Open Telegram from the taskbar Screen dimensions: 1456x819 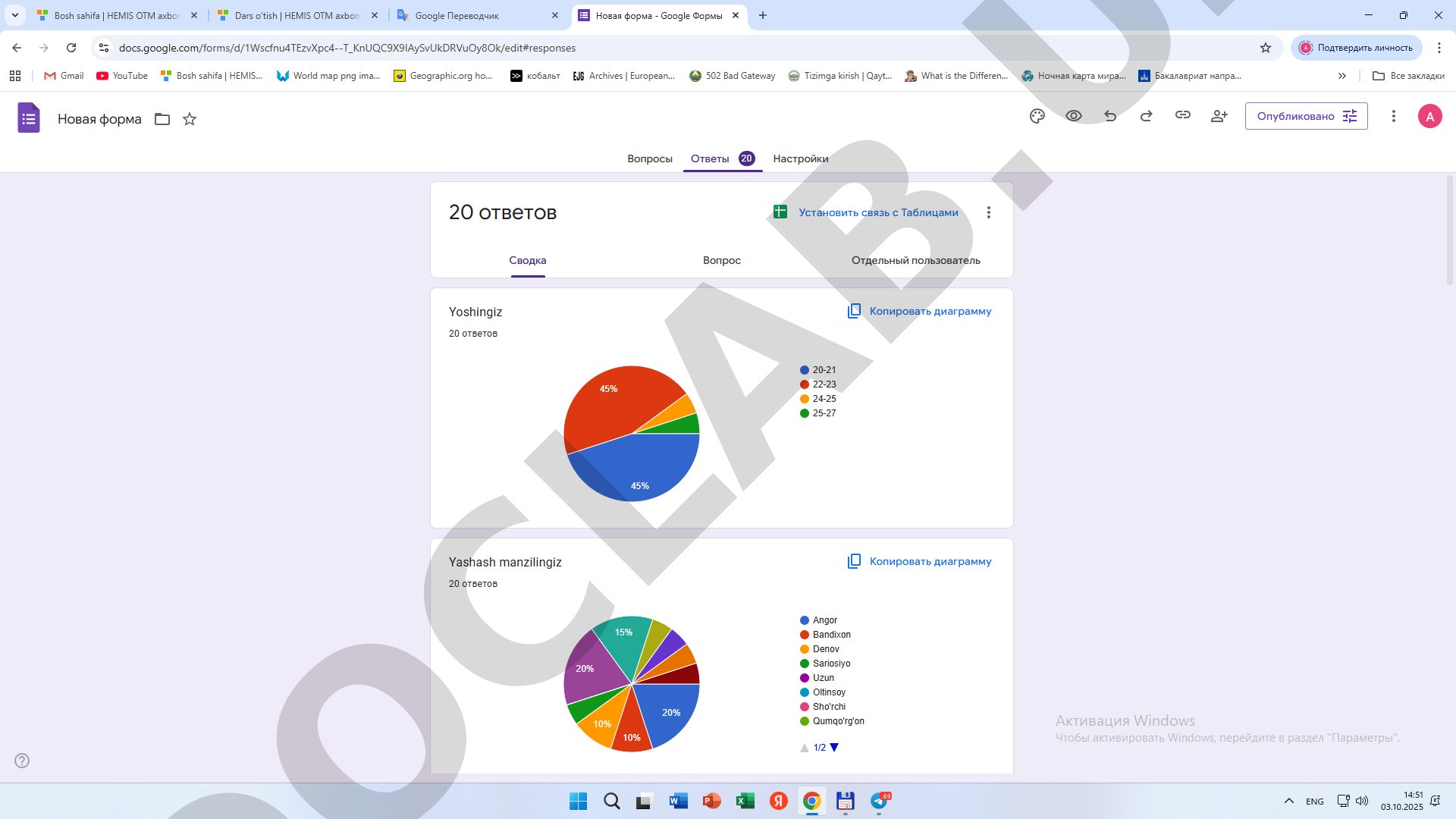[879, 801]
